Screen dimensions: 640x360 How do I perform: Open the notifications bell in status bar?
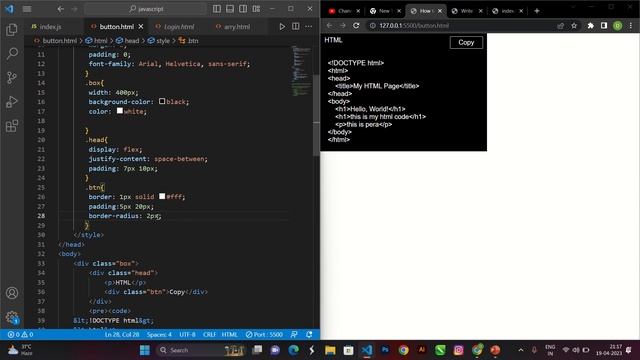(309, 335)
